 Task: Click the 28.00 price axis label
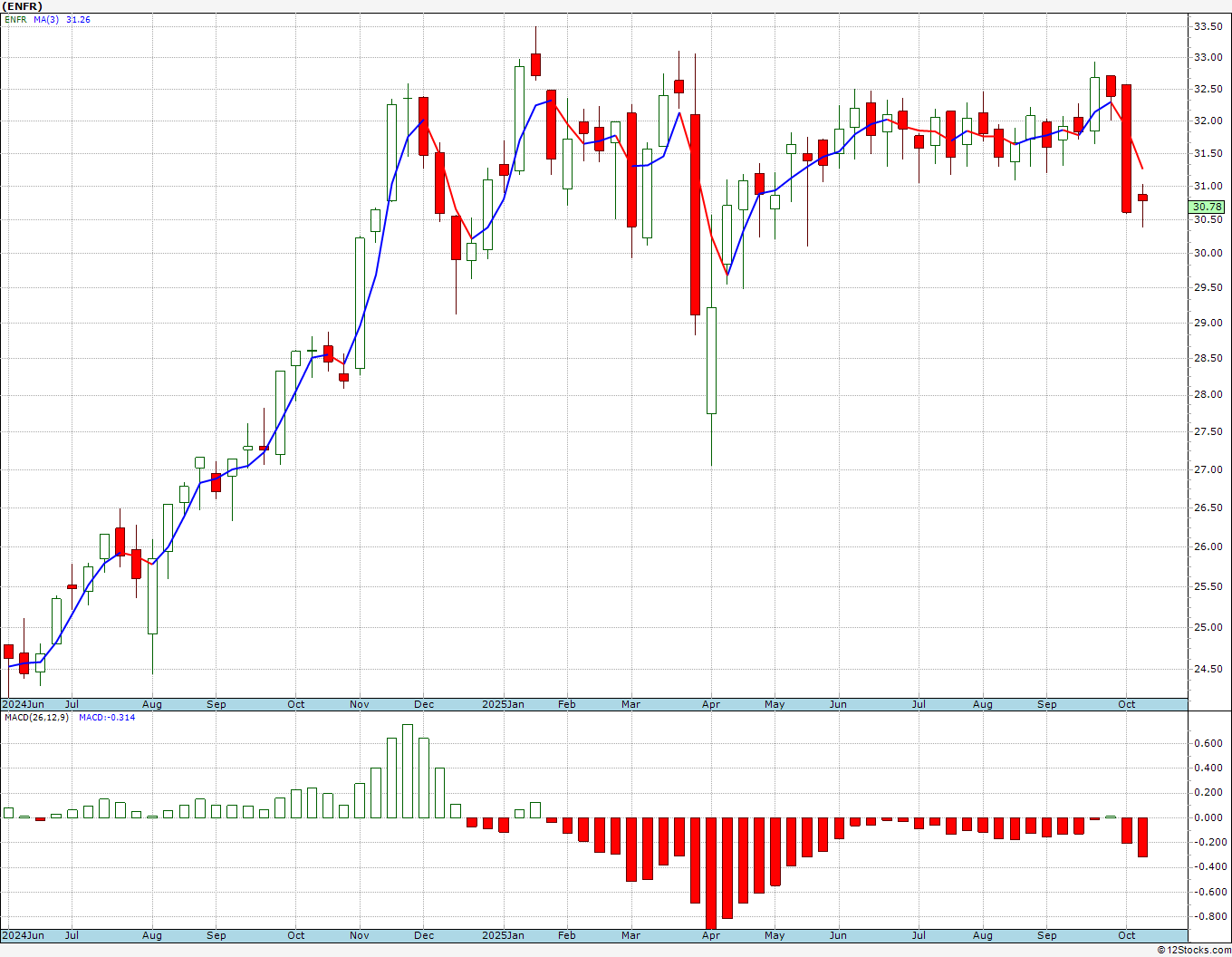pos(1208,394)
